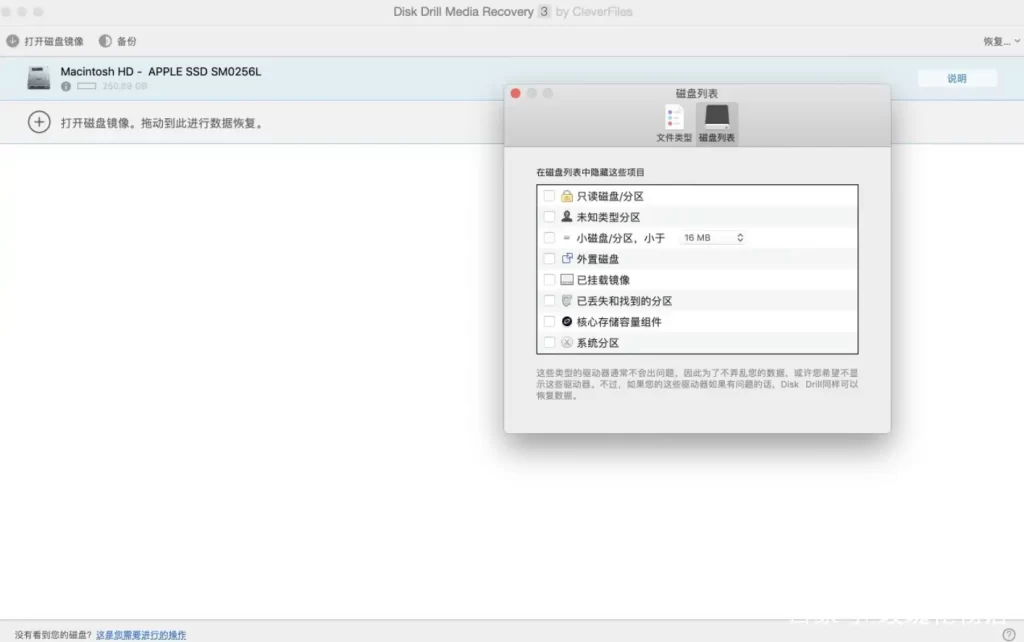Click the 备份 toolbar icon
This screenshot has height=642, width=1024.
tap(105, 41)
